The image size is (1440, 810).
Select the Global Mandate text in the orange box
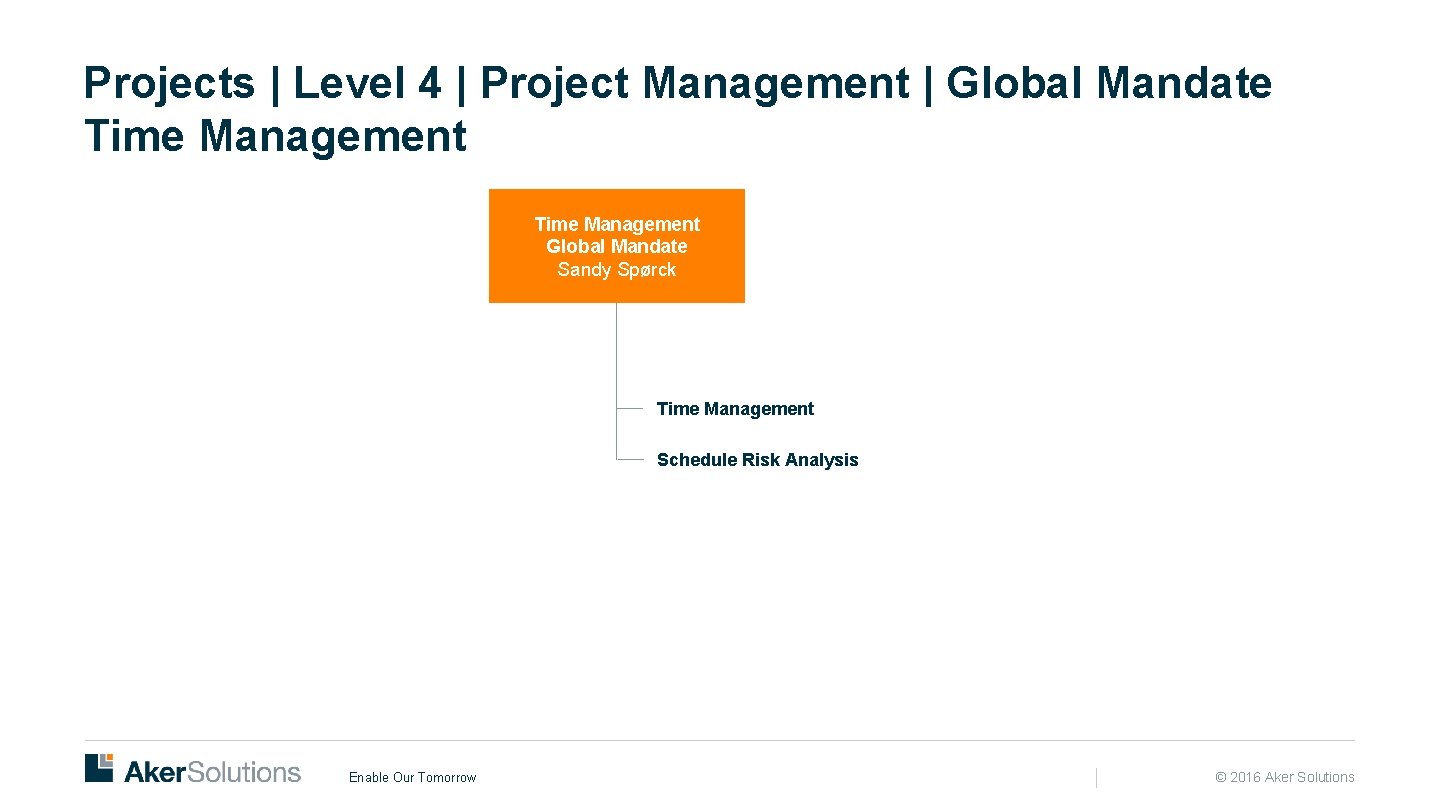pyautogui.click(x=616, y=247)
